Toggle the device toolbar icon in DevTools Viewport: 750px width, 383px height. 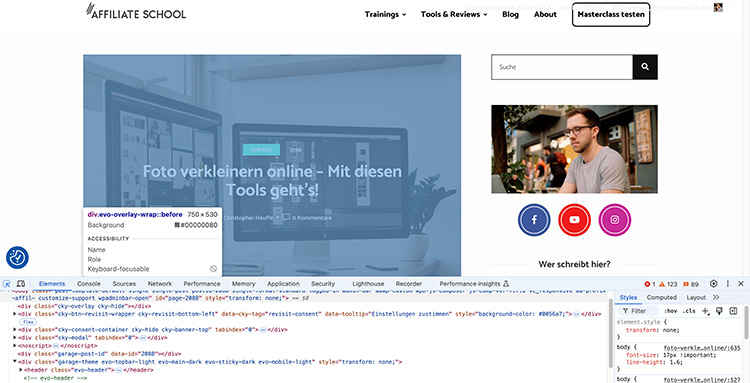click(x=21, y=284)
